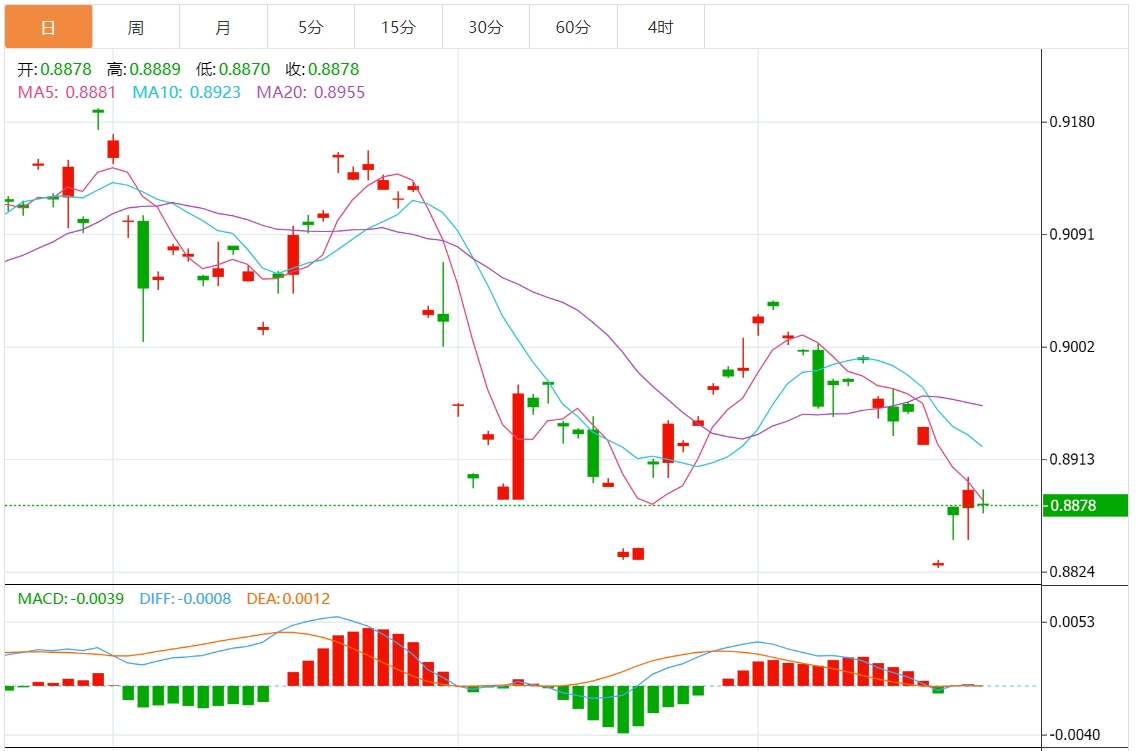
Task: Open the 30分 timeframe tab
Action: [x=486, y=27]
